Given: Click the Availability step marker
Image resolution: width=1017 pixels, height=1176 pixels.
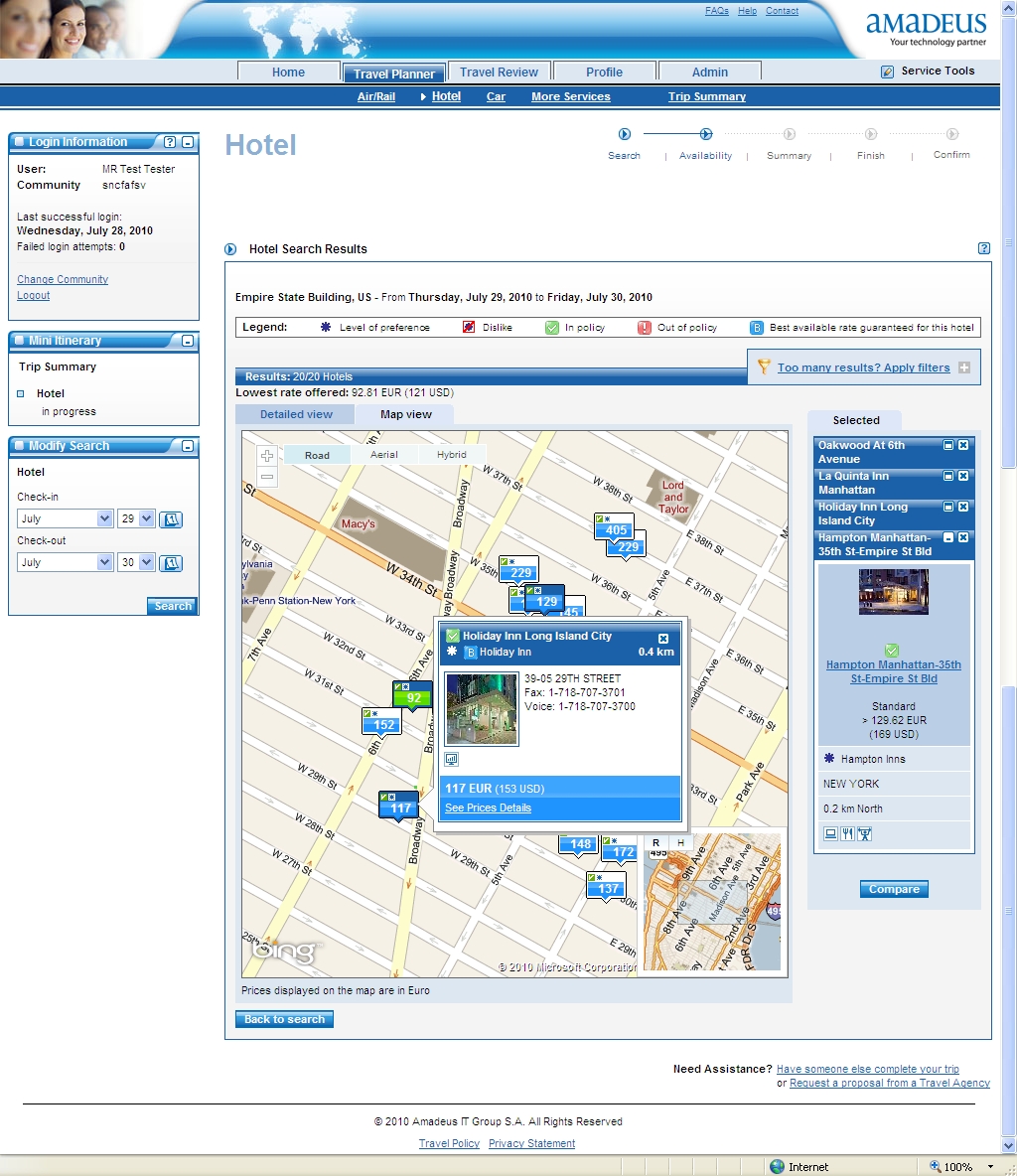Looking at the screenshot, I should click(706, 134).
